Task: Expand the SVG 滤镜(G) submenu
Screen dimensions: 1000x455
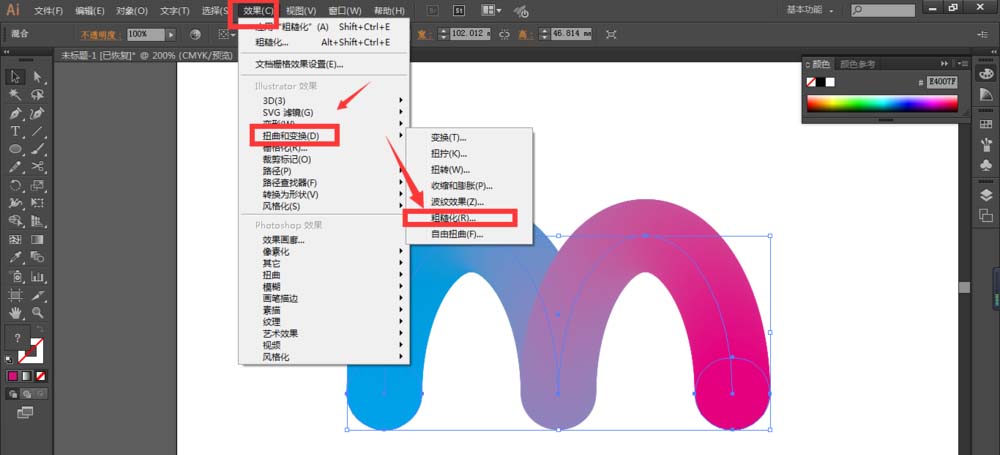Action: point(325,112)
